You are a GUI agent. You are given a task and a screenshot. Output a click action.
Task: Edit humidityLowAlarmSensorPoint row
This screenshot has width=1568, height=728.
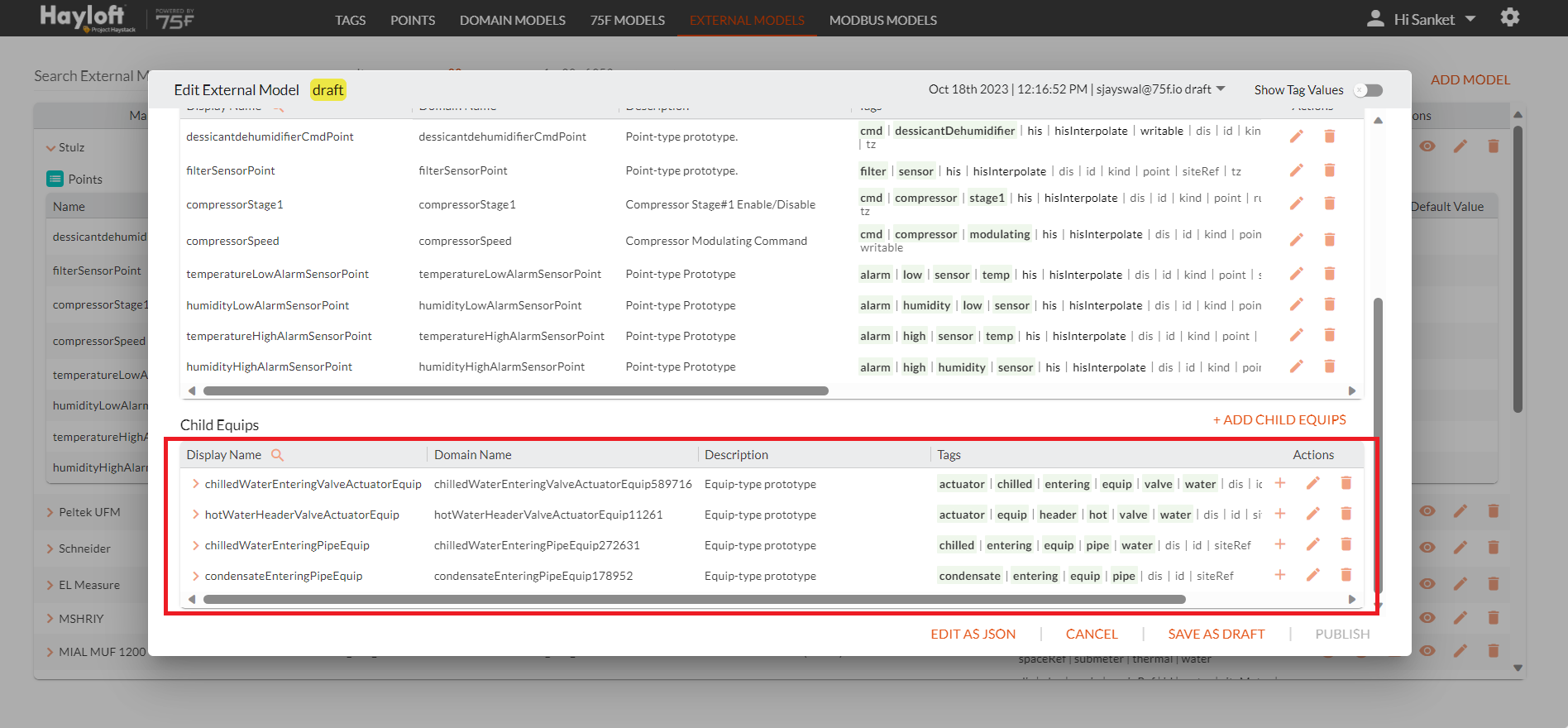(1296, 304)
